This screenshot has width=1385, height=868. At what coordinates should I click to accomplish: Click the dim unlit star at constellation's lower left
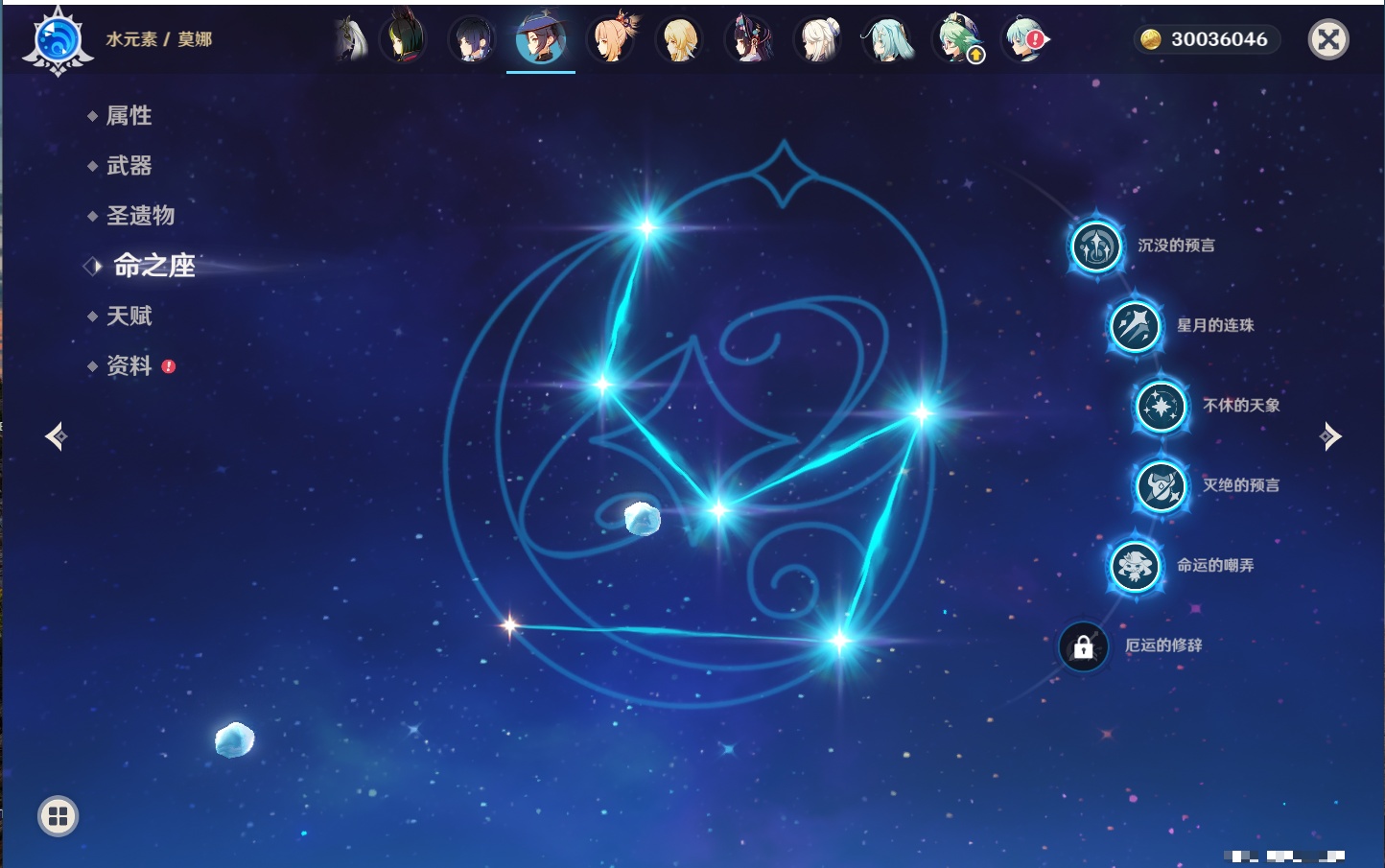[x=509, y=626]
